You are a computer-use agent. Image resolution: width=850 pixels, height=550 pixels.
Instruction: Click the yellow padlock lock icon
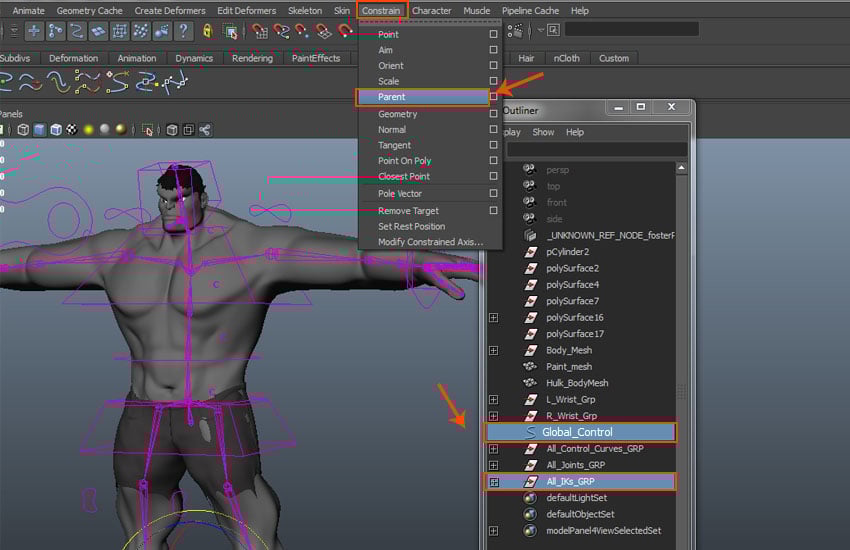coord(207,31)
